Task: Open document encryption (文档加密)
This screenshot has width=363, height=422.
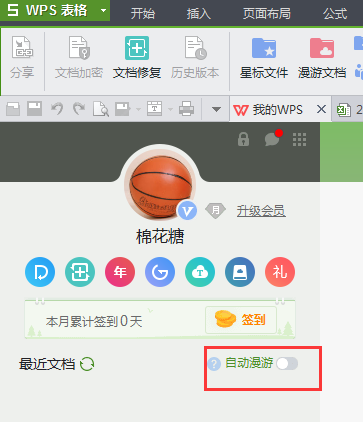Action: click(79, 57)
